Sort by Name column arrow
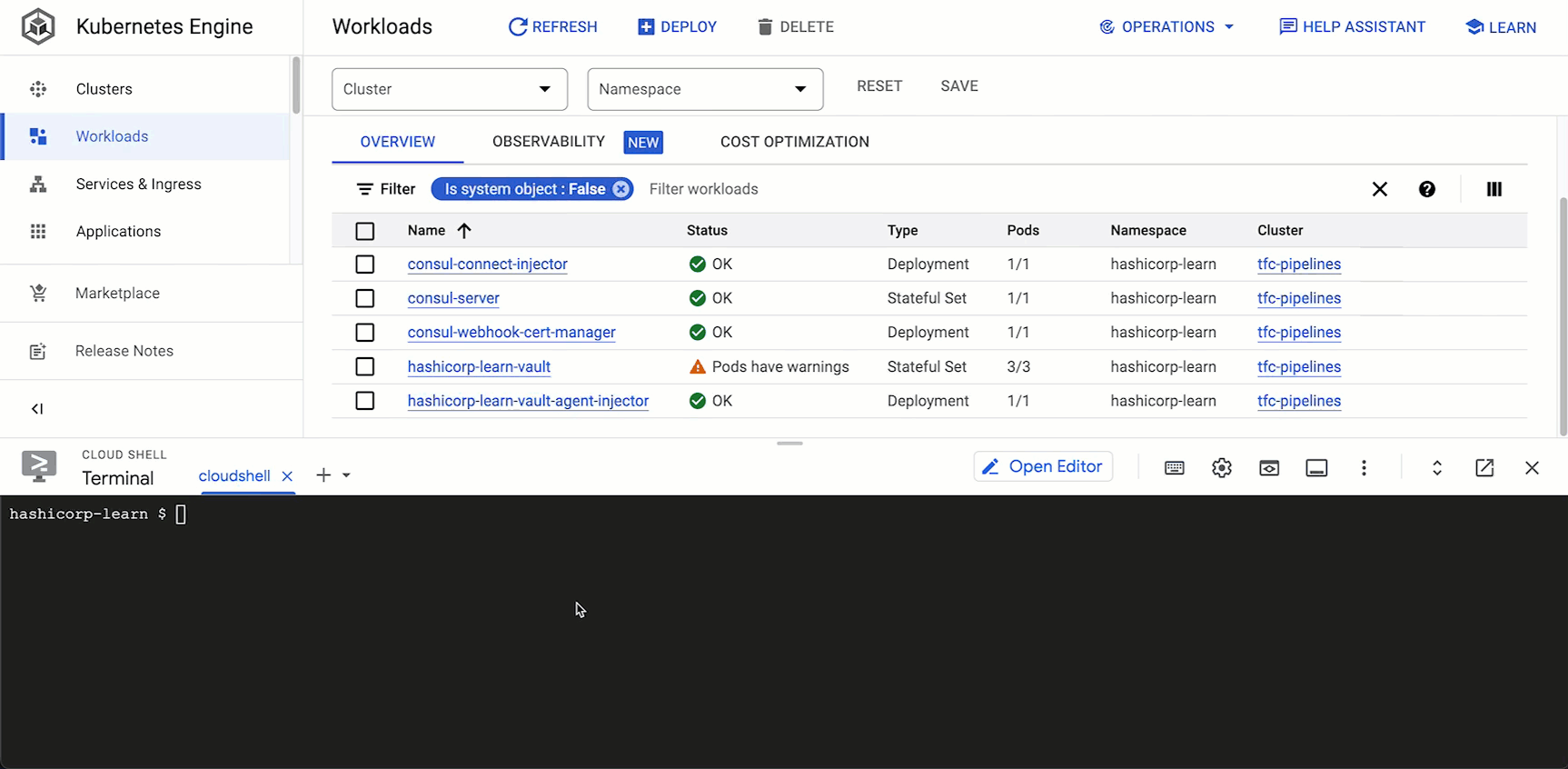The width and height of the screenshot is (1568, 769). coord(464,231)
